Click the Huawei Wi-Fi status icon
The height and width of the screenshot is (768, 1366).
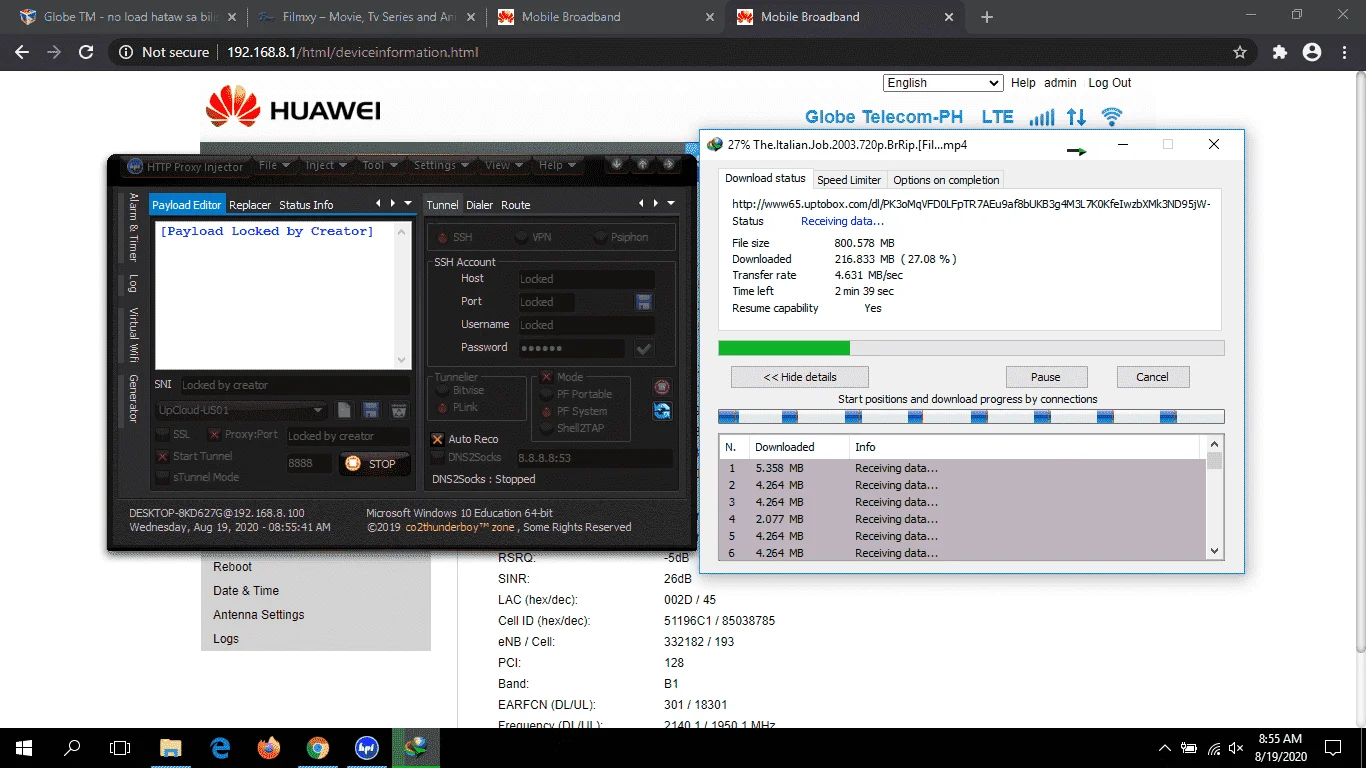coord(1111,117)
